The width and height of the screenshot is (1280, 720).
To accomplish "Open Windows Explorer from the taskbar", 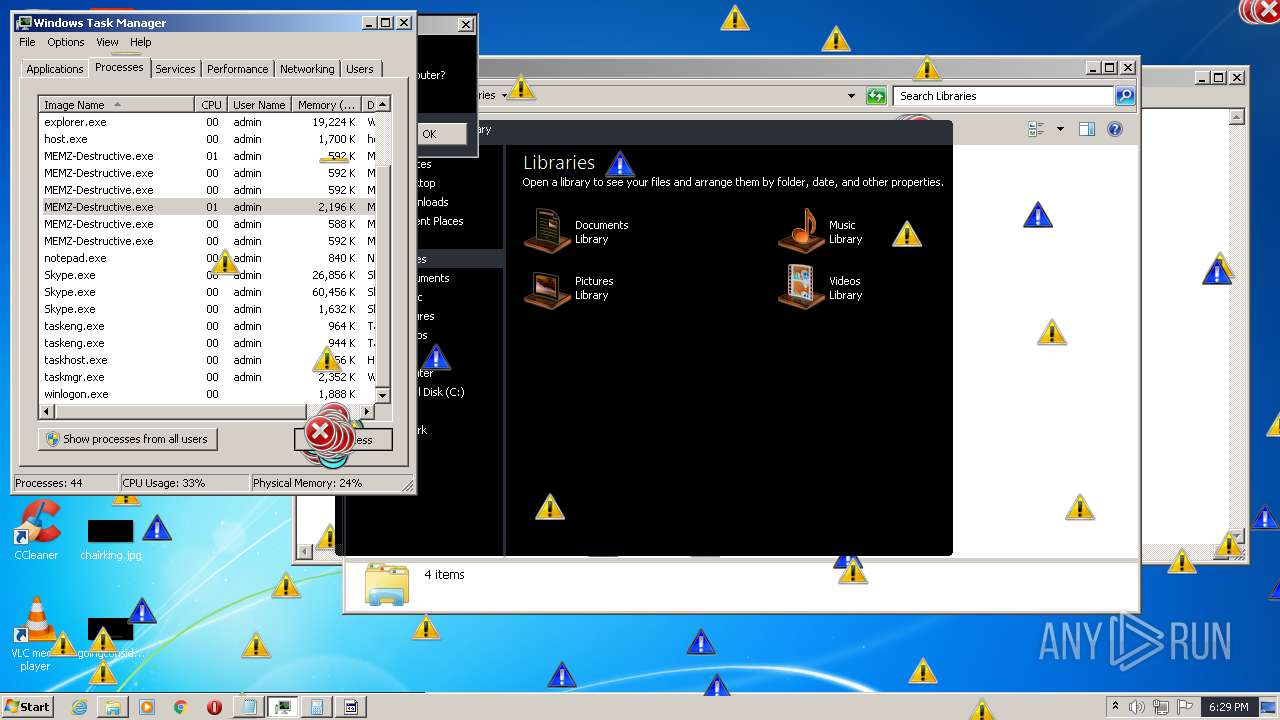I will [113, 707].
